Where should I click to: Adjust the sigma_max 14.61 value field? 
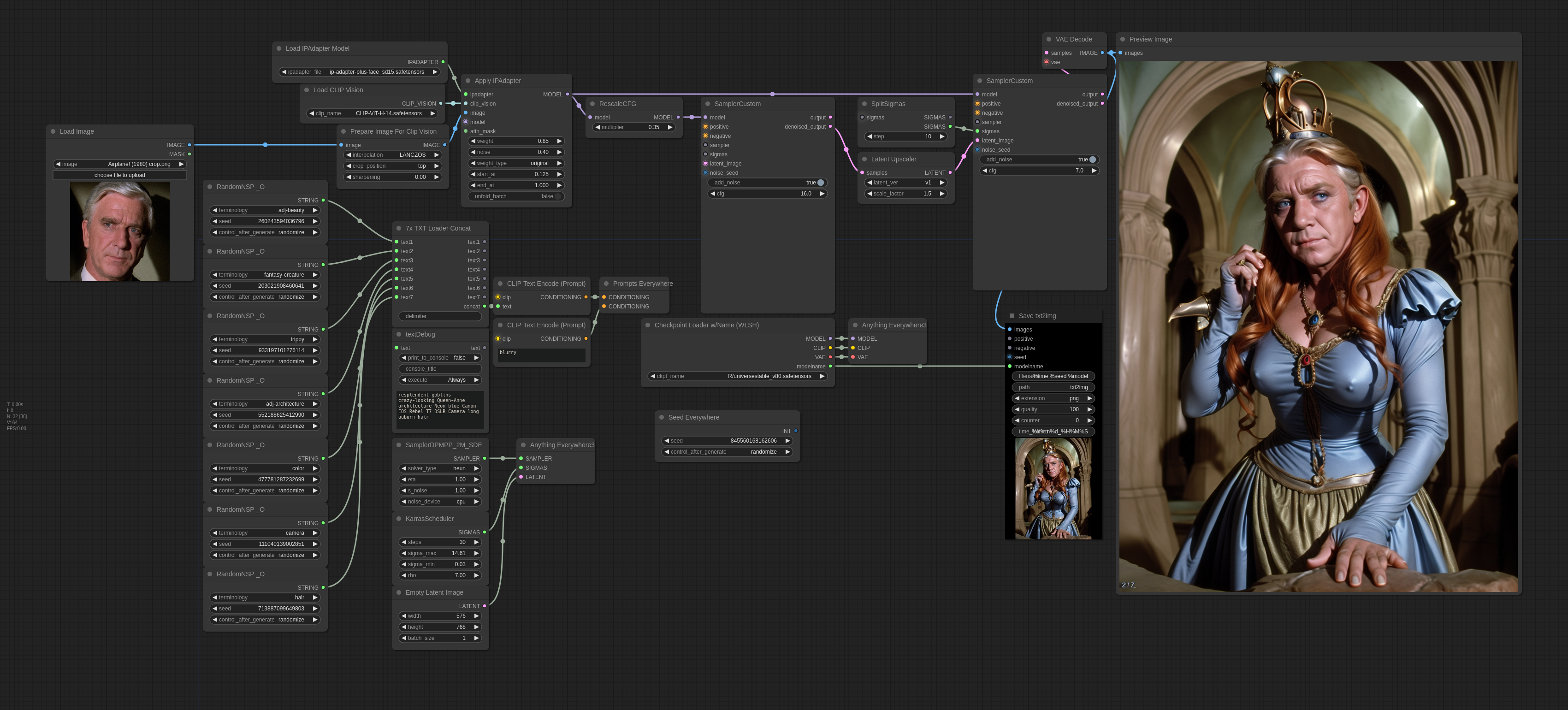tap(440, 554)
